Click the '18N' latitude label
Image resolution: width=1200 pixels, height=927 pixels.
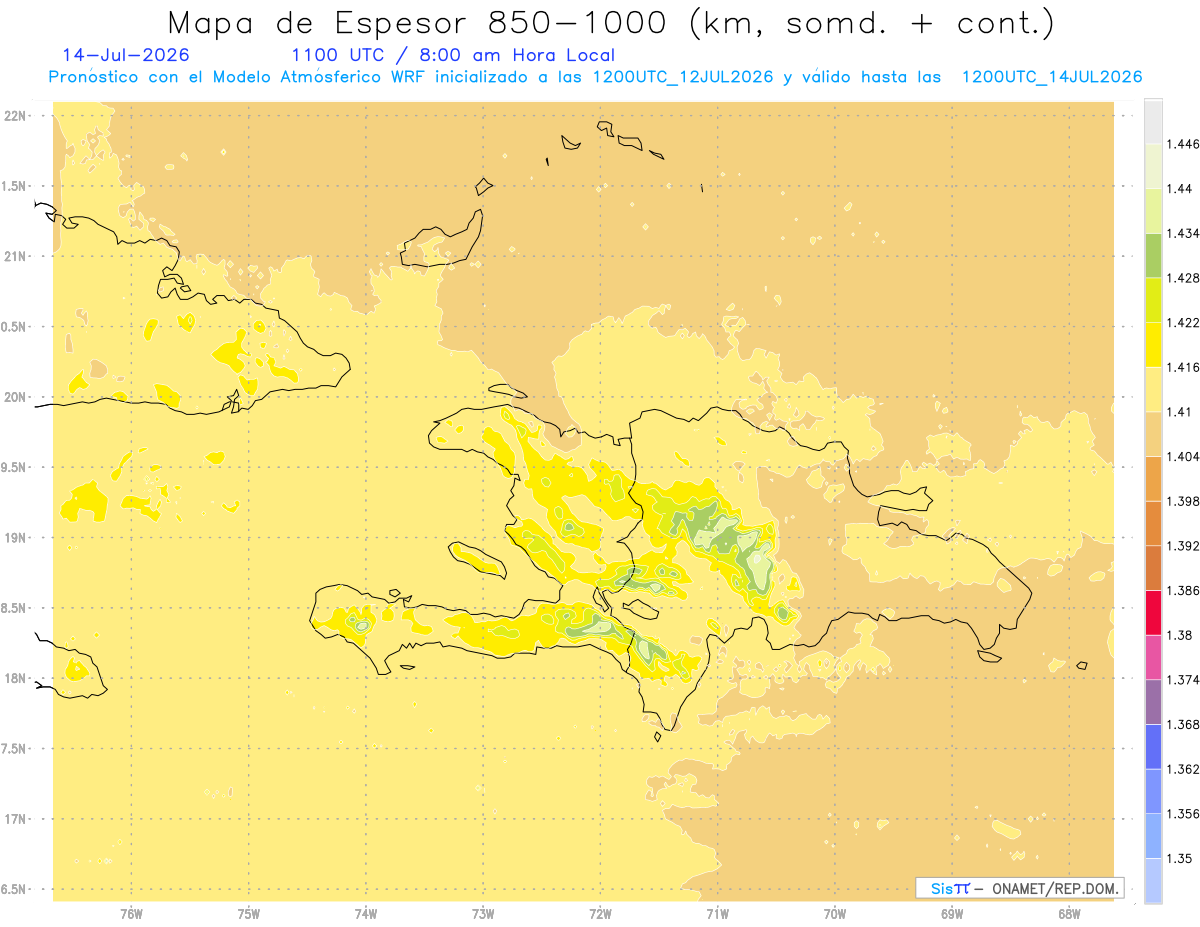click(16, 678)
